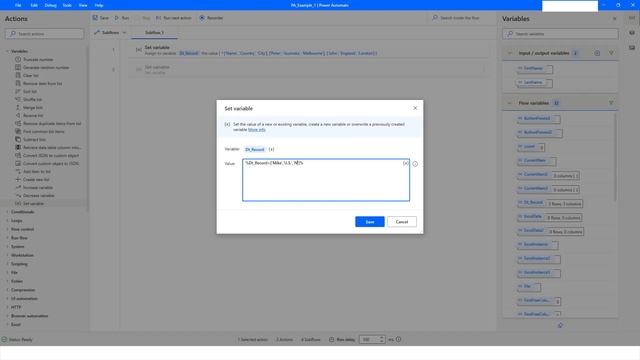Viewport: 640px width, 360px height.
Task: Filter the Input / output variables
Action: tap(611, 53)
